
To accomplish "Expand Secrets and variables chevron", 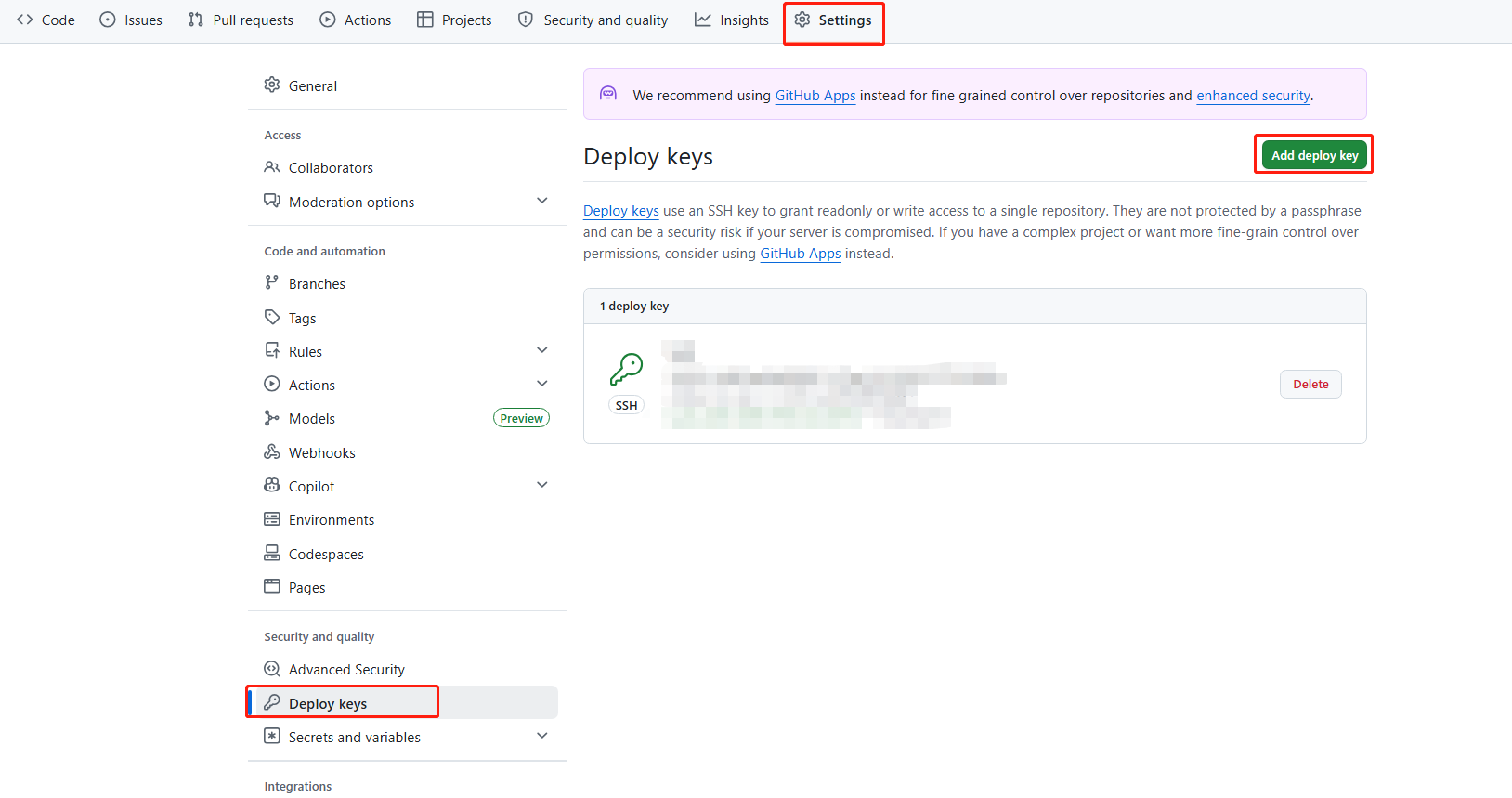I will pos(542,736).
